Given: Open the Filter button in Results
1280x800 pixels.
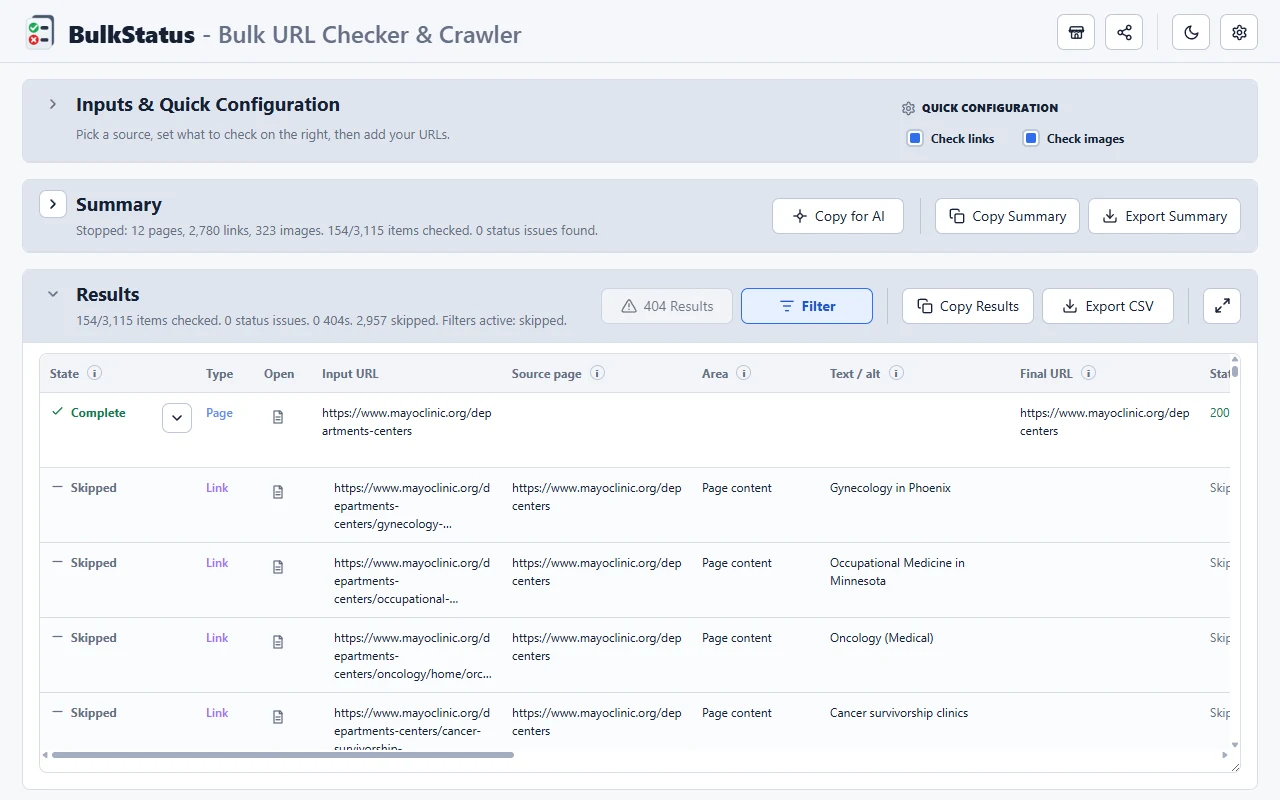Looking at the screenshot, I should (807, 306).
